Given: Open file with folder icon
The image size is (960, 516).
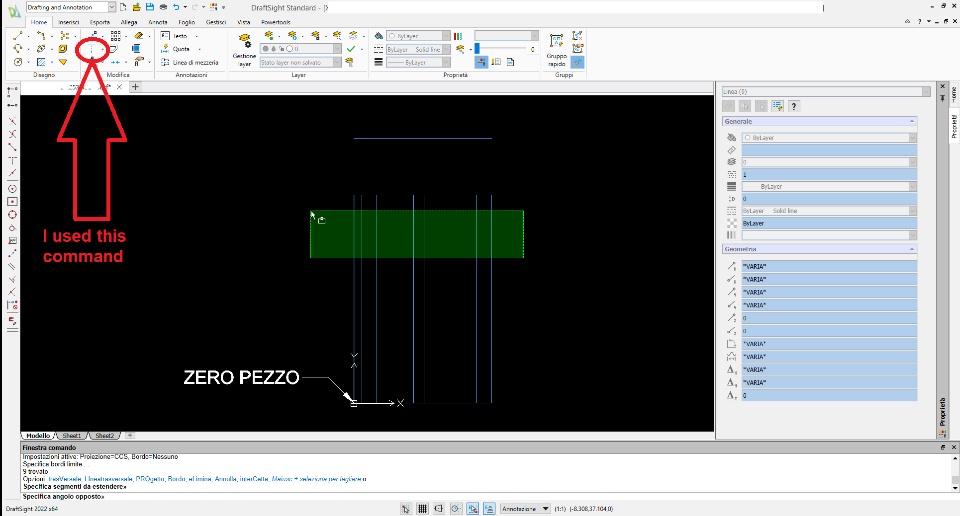Looking at the screenshot, I should 137,7.
